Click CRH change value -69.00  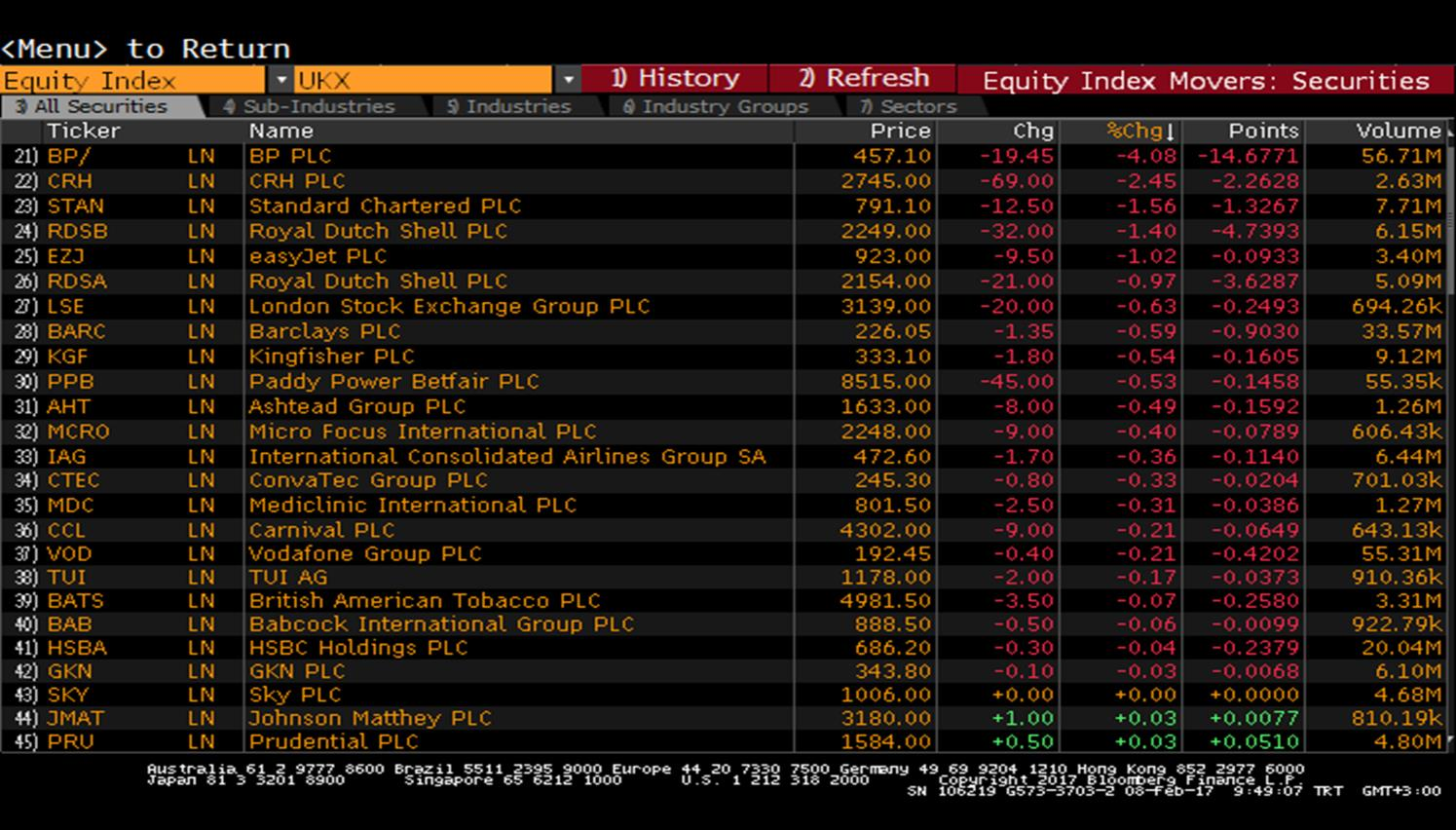1016,181
